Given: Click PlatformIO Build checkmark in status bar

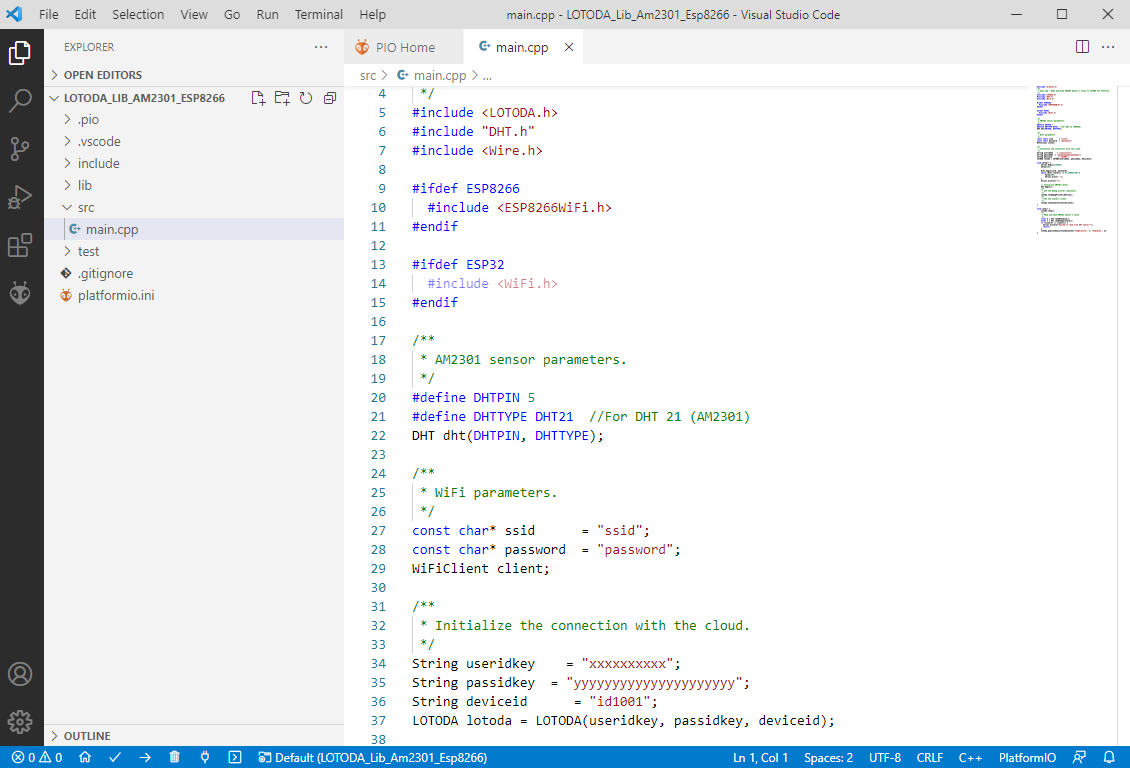Looking at the screenshot, I should point(115,757).
